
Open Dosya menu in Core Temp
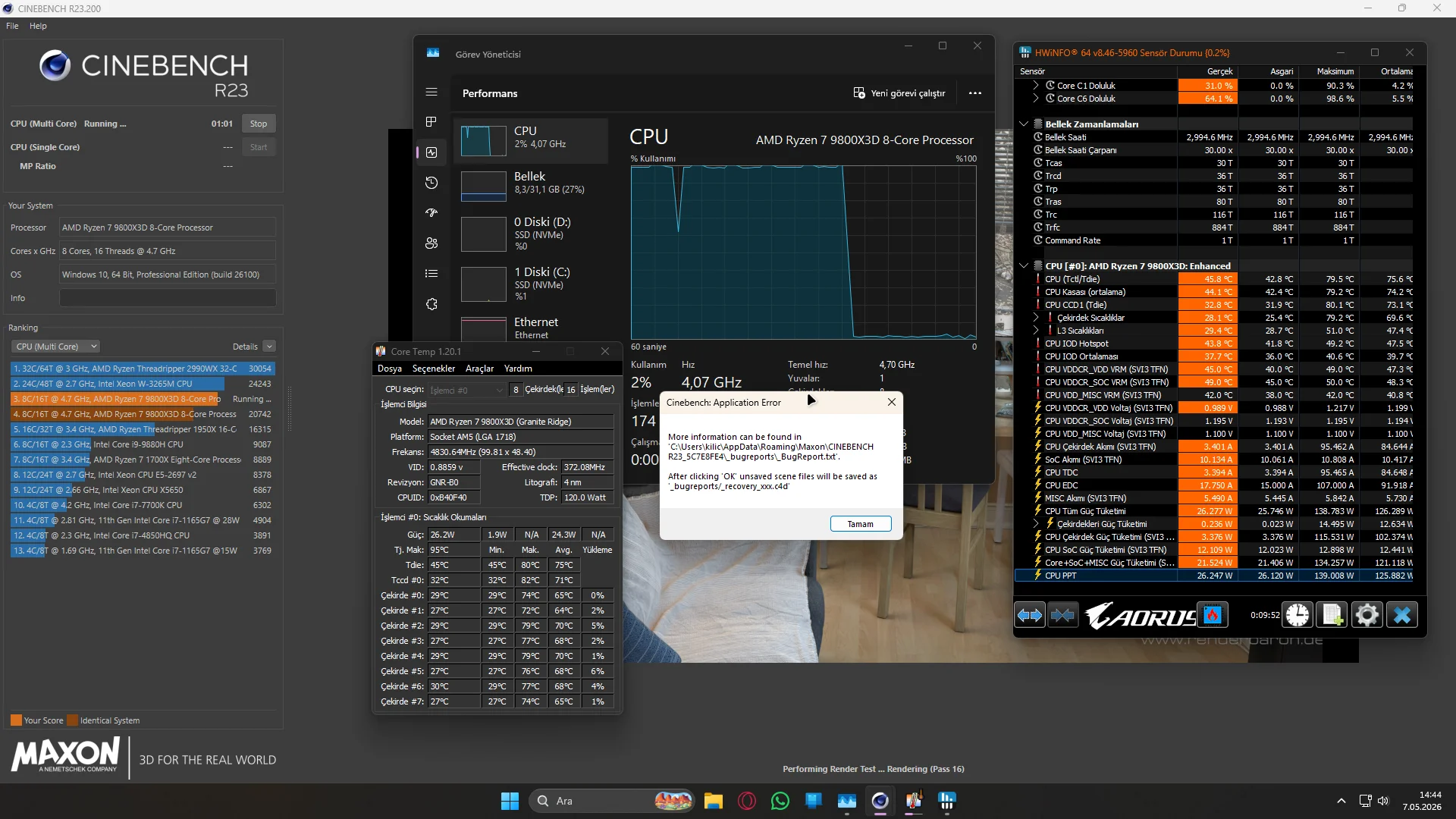(390, 369)
